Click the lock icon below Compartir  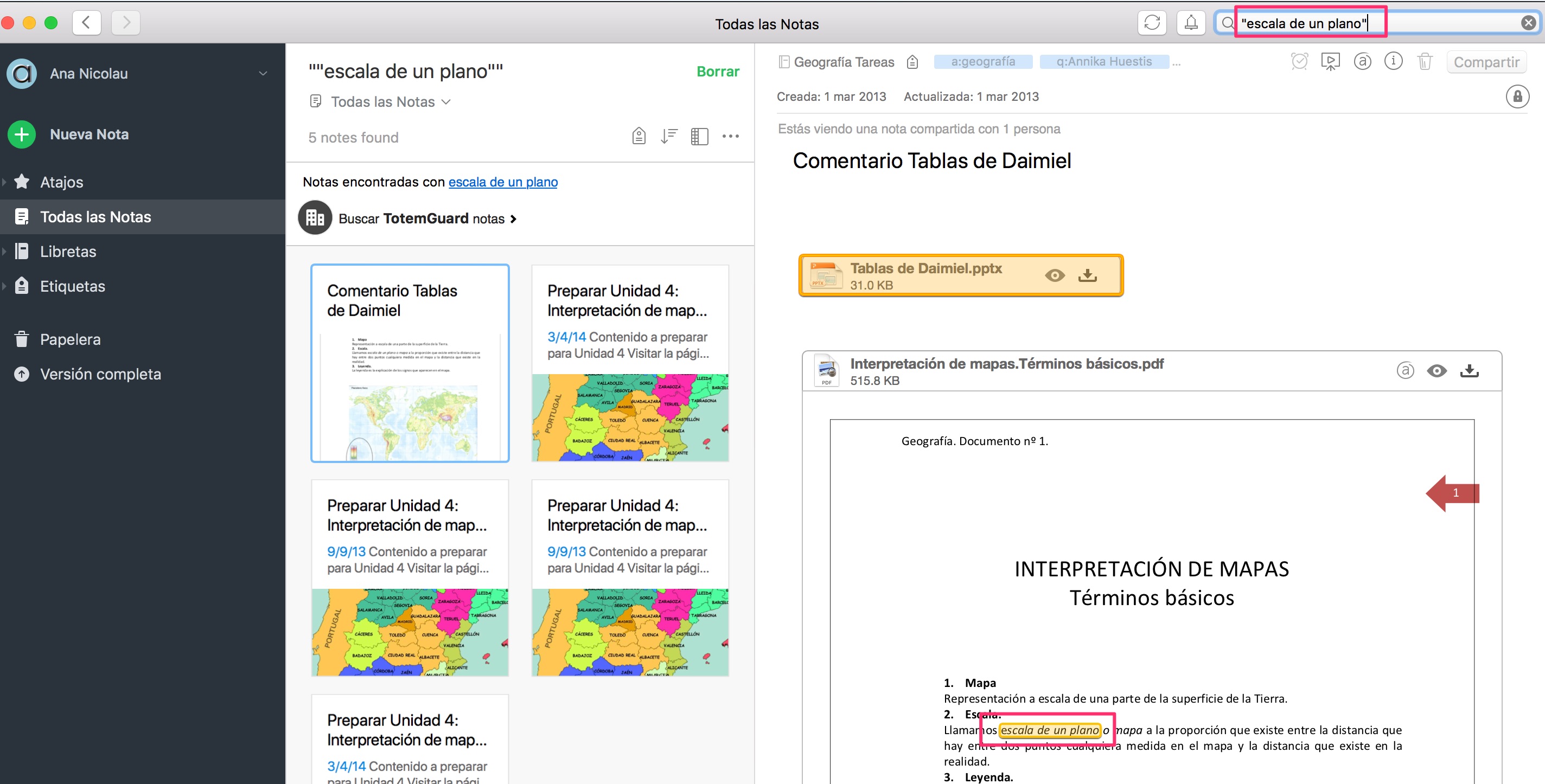pos(1517,97)
